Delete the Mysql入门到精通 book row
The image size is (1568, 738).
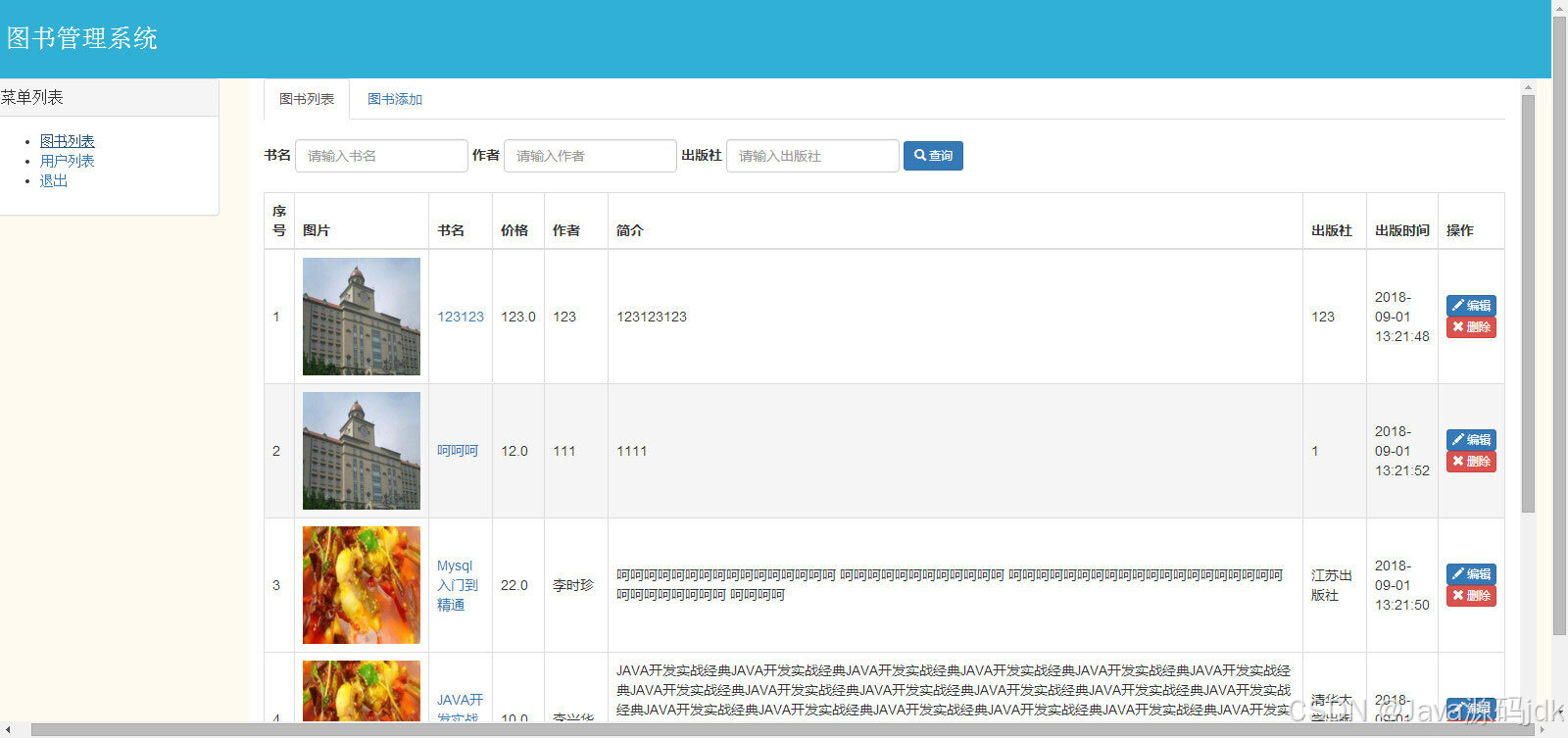[x=1471, y=596]
